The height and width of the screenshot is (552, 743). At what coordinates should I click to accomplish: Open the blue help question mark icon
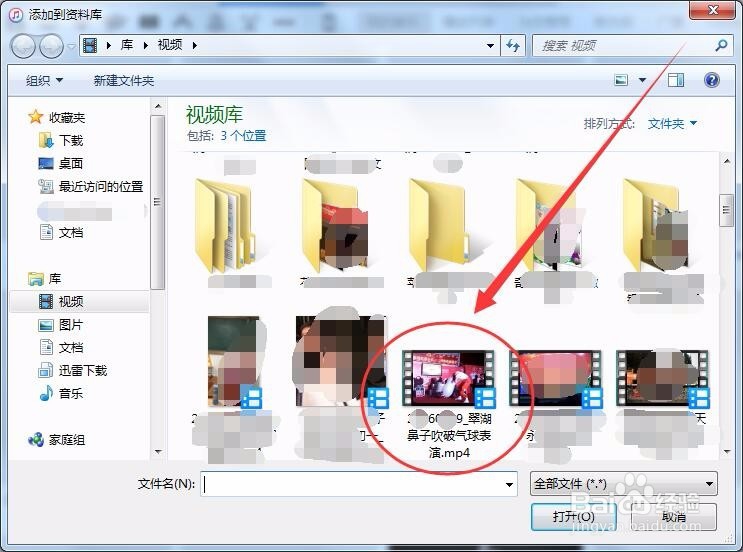pos(712,80)
